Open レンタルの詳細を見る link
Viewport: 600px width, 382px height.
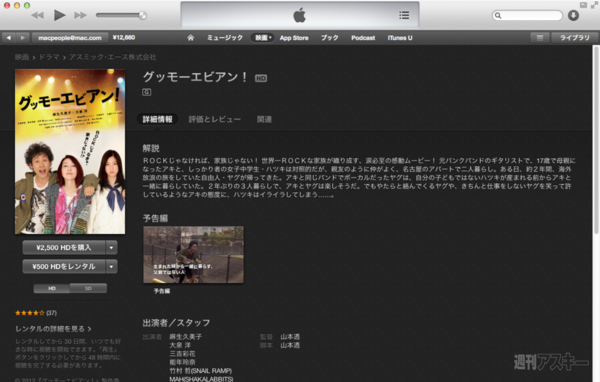[x=53, y=329]
